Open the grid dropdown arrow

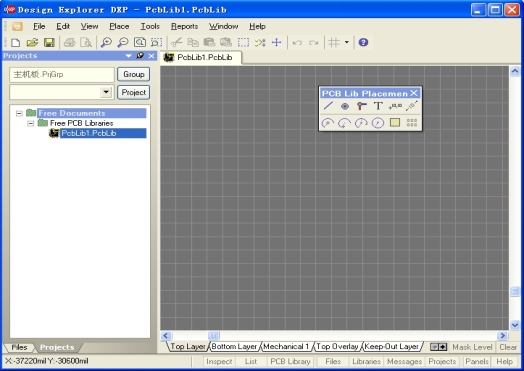(347, 42)
